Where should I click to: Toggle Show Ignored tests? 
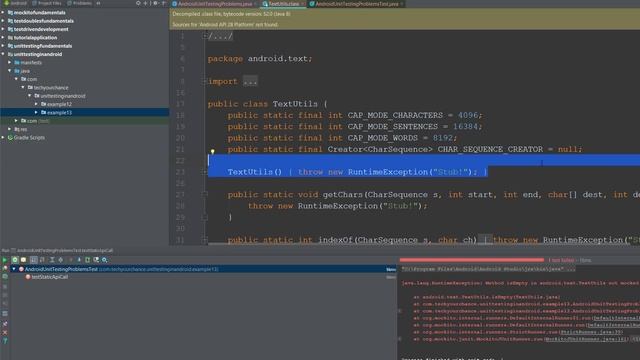click(23, 260)
